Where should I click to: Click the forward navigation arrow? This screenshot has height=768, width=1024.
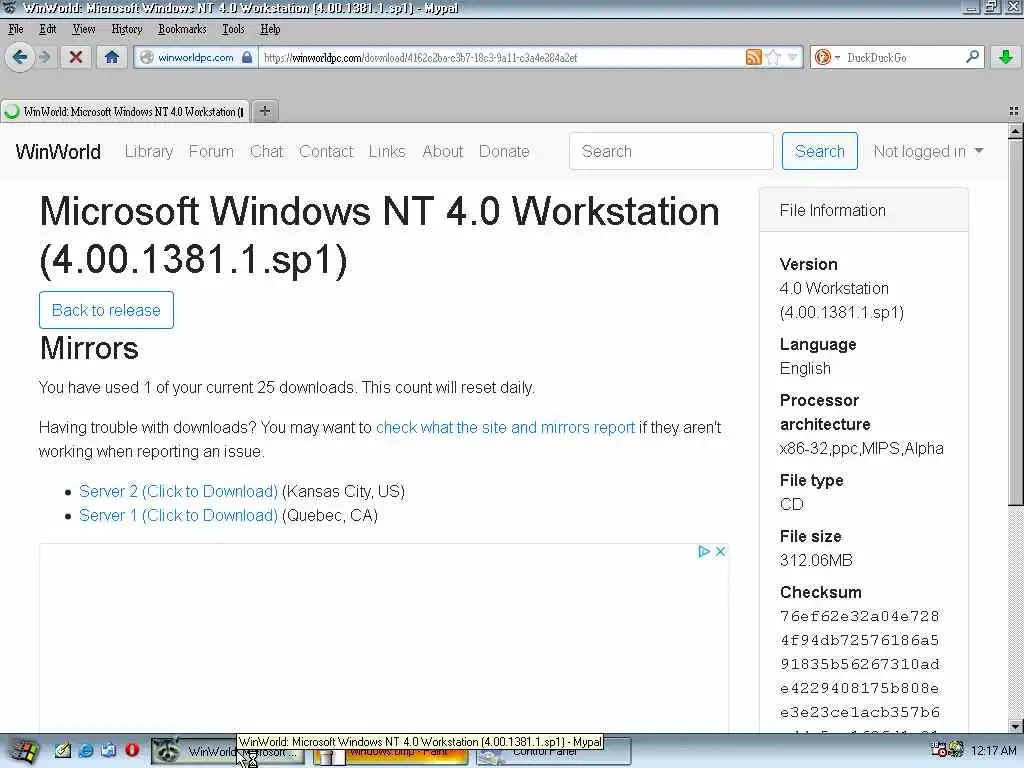point(44,57)
